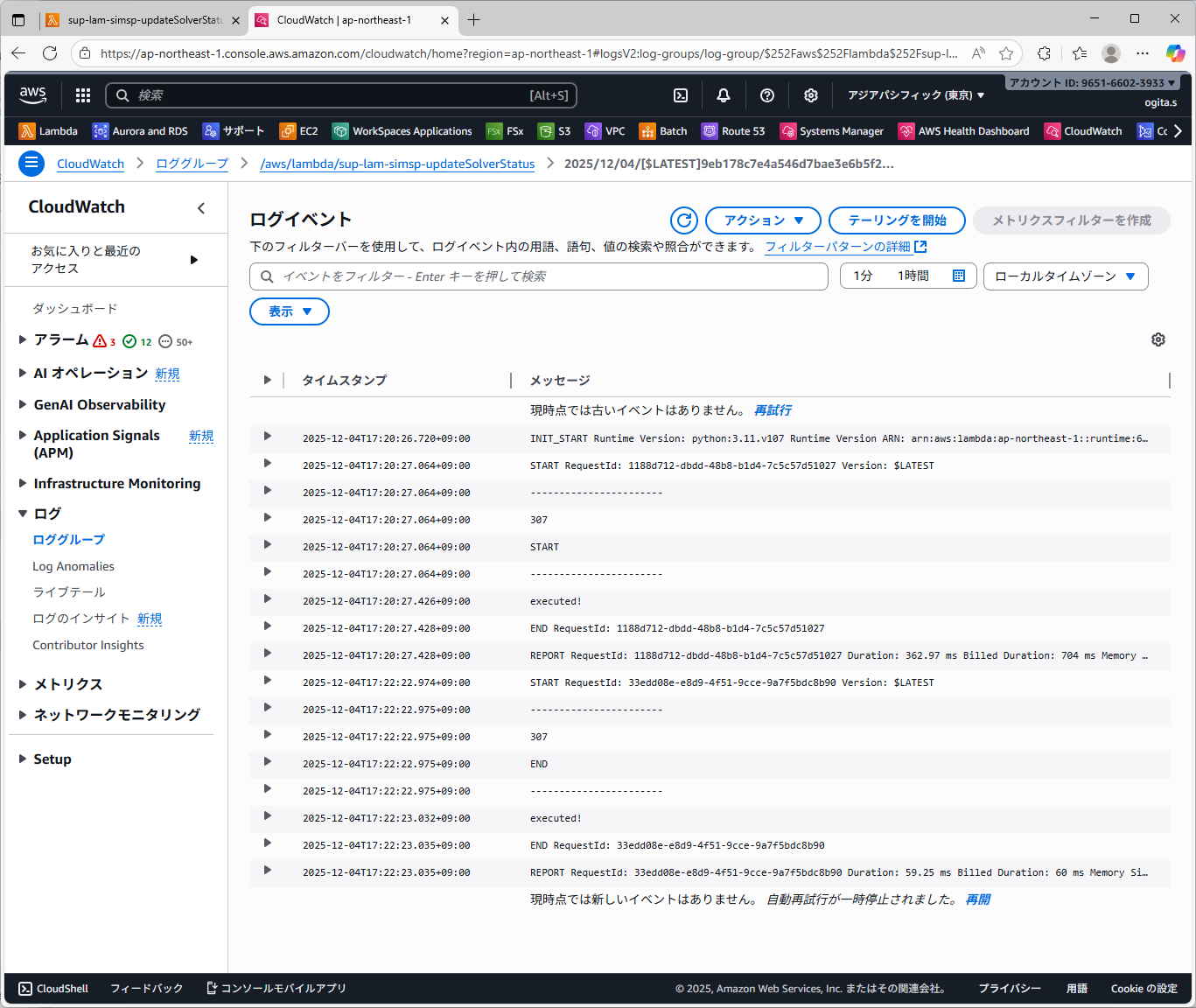Screen dimensions: 1196x1008
Task: Refresh the log events list
Action: pyautogui.click(x=684, y=220)
